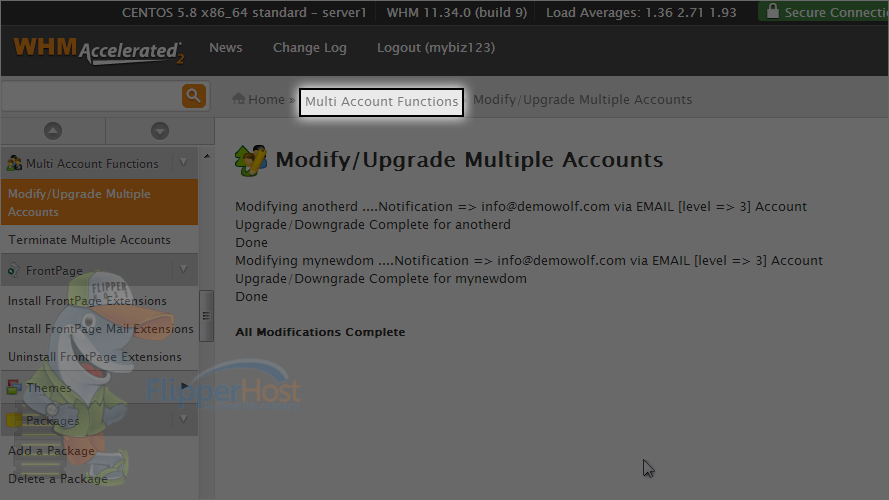This screenshot has width=889, height=500.
Task: Click the Themes section icon
Action: click(14, 388)
